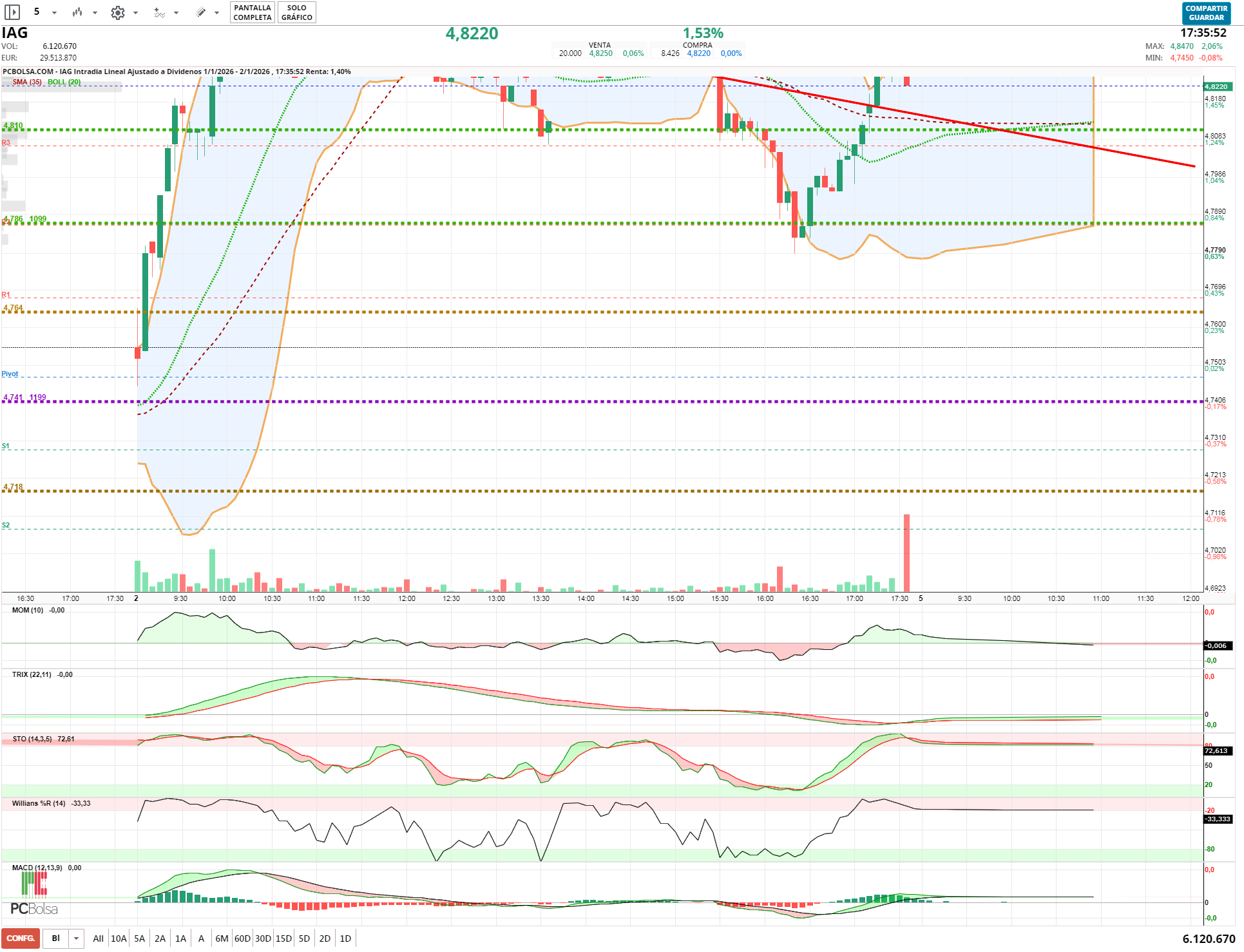Click the large red volume bar at 17:35
The width and height of the screenshot is (1244, 952).
pyautogui.click(x=906, y=553)
